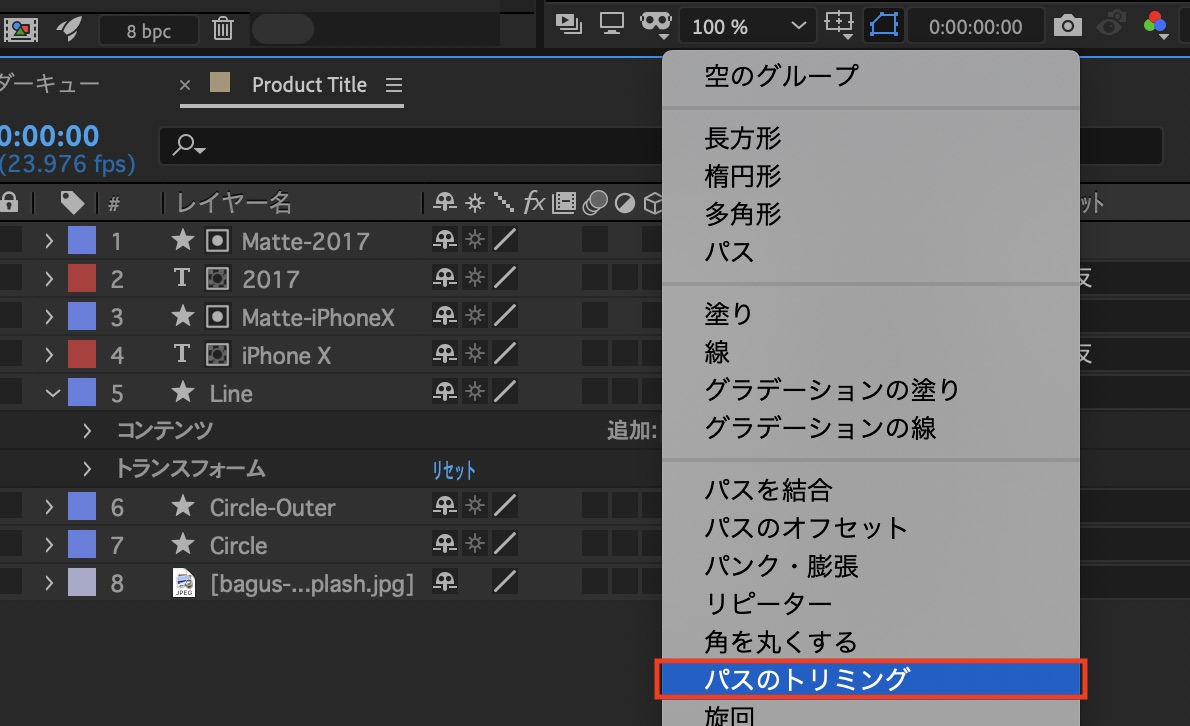Click the monitor icon in viewer toolbar

[611, 24]
